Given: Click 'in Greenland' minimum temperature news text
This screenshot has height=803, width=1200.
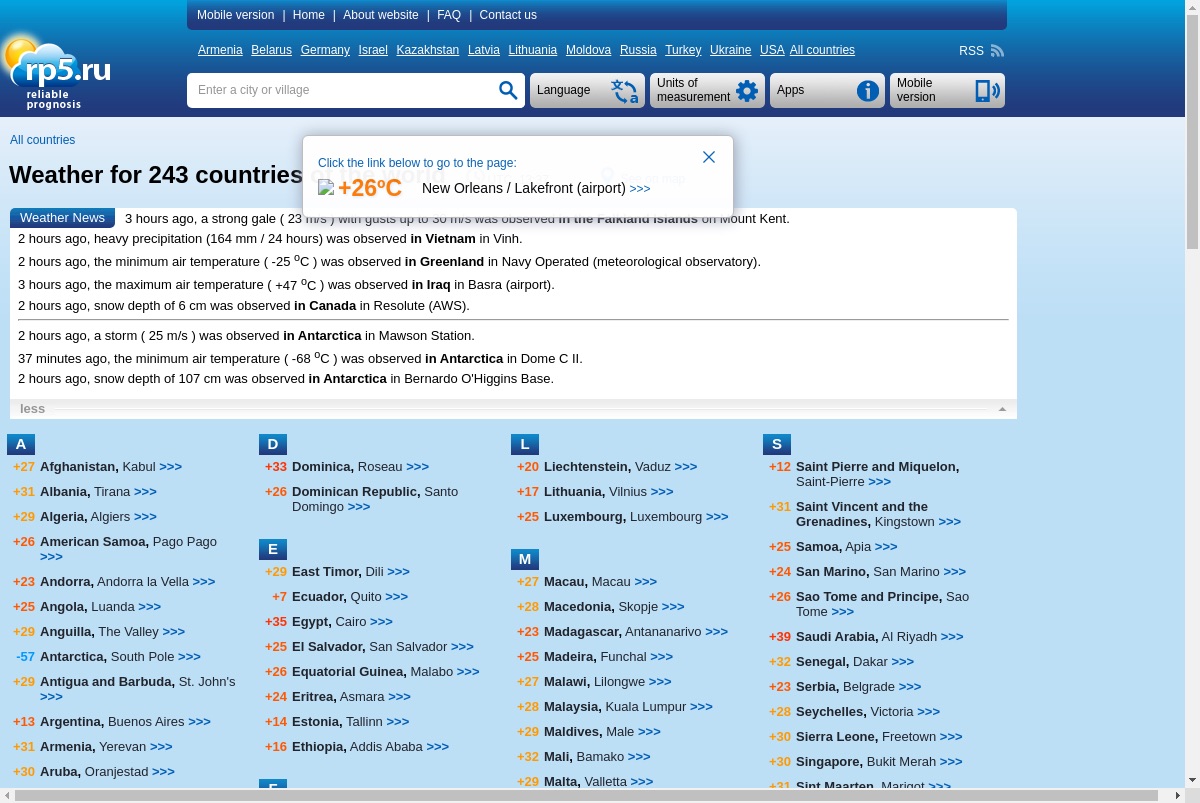Looking at the screenshot, I should coord(444,261).
